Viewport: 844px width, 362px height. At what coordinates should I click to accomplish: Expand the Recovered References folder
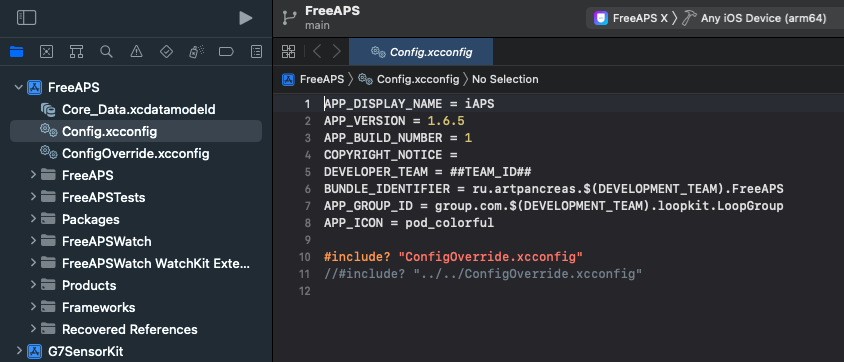33,329
